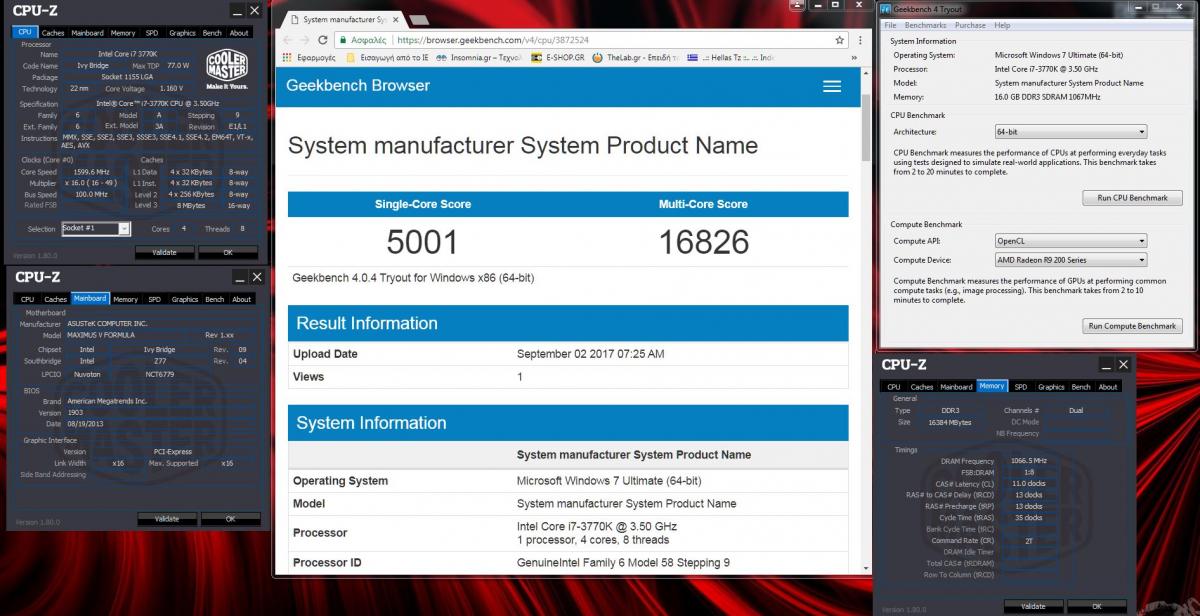Click OK in the top CPU-Z CPU window

(x=228, y=253)
